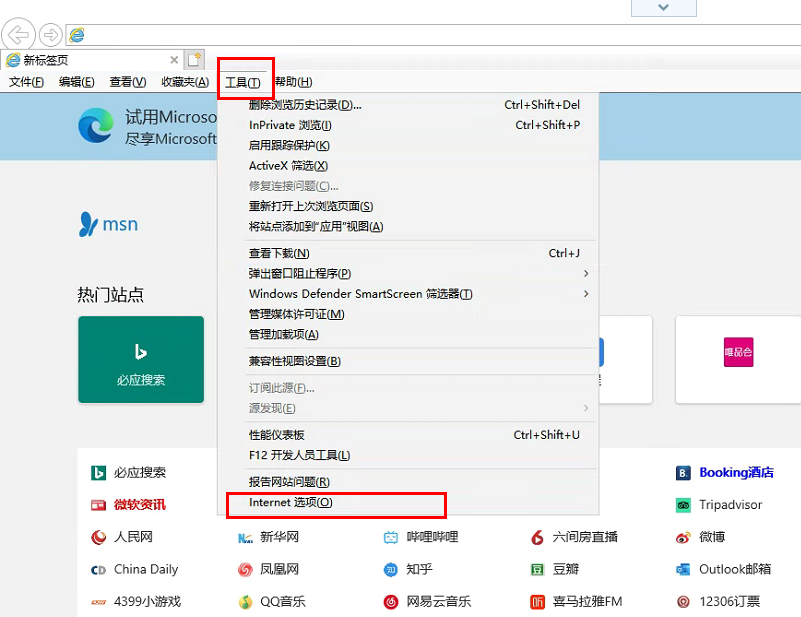Select the 新标签页 tab
This screenshot has height=617, width=801.
[92, 60]
